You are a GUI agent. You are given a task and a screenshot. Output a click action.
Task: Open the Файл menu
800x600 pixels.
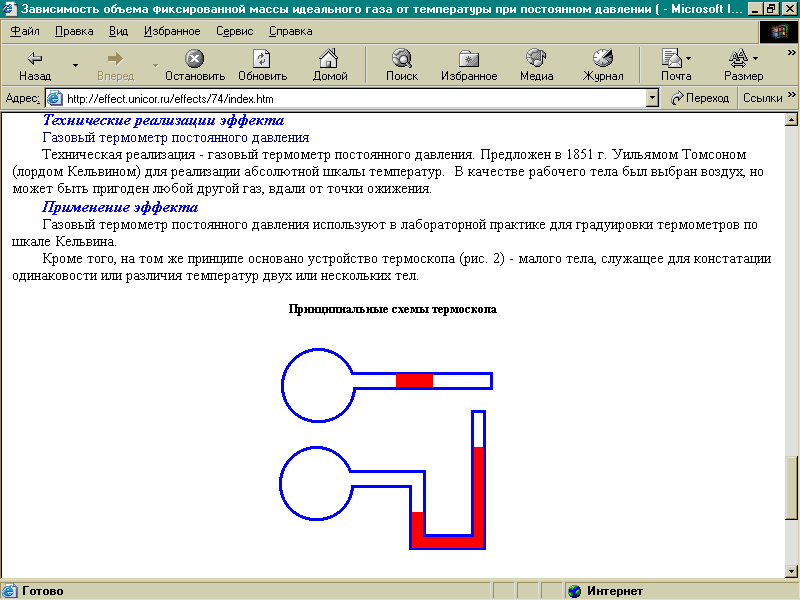(x=24, y=31)
